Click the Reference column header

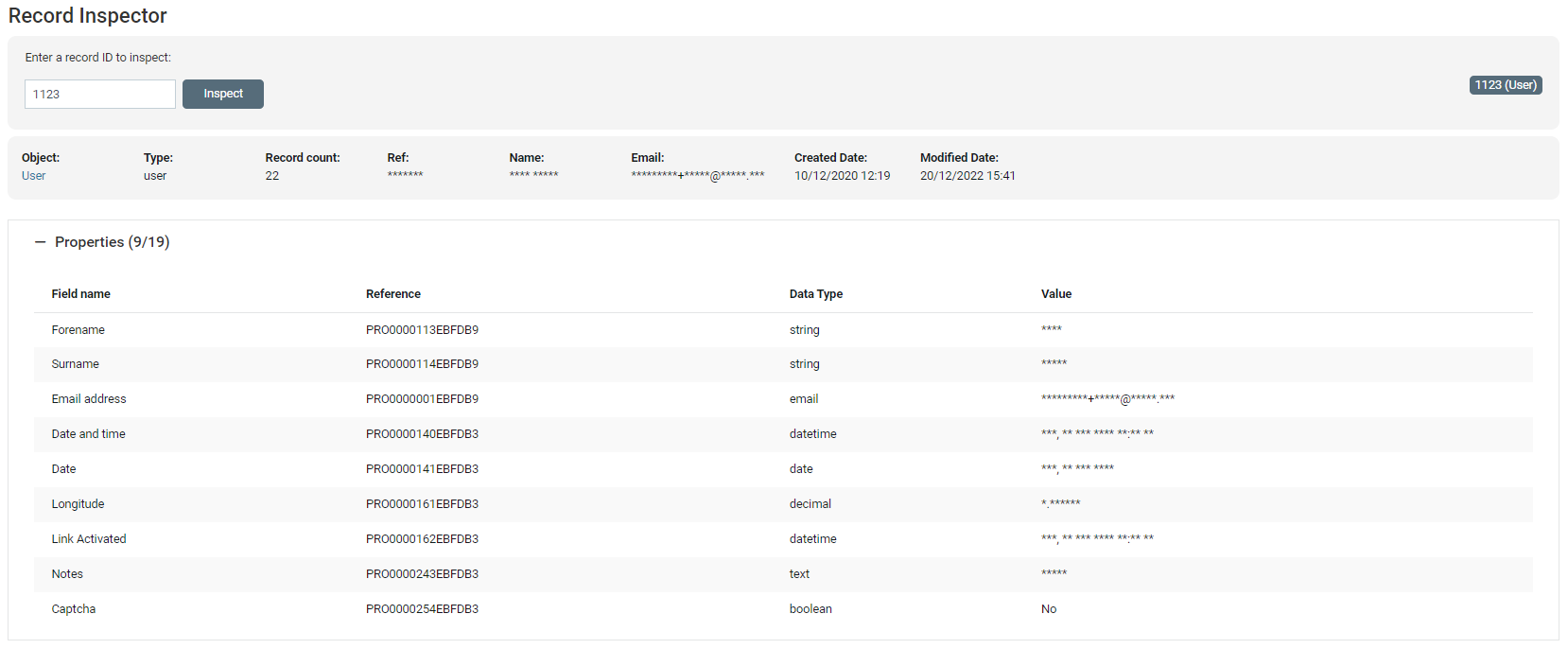(x=392, y=294)
